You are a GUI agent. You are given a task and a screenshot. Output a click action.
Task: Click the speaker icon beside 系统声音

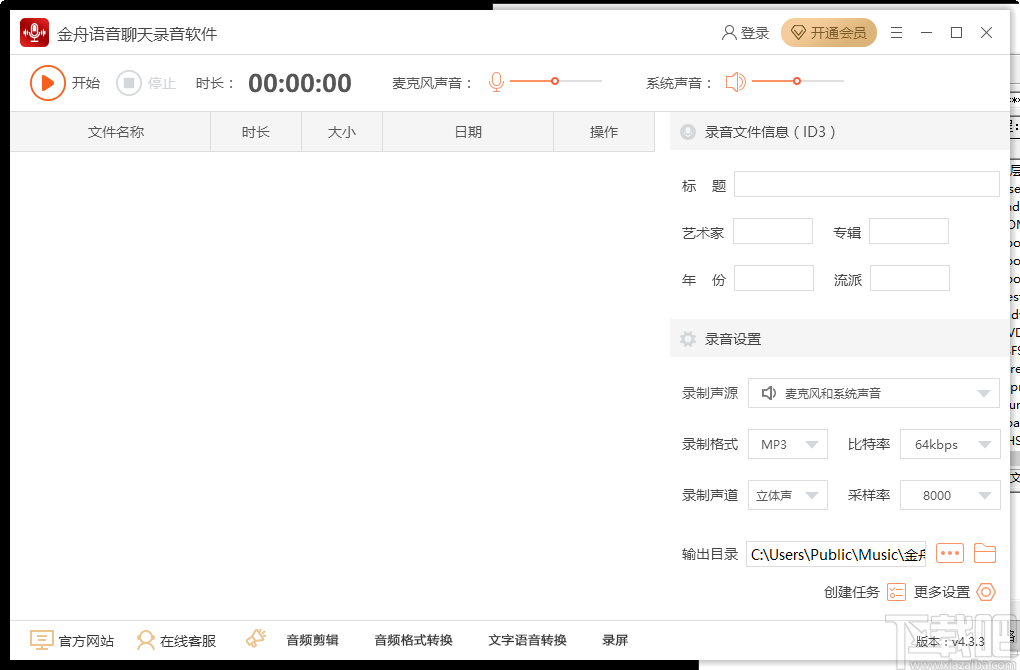[737, 82]
